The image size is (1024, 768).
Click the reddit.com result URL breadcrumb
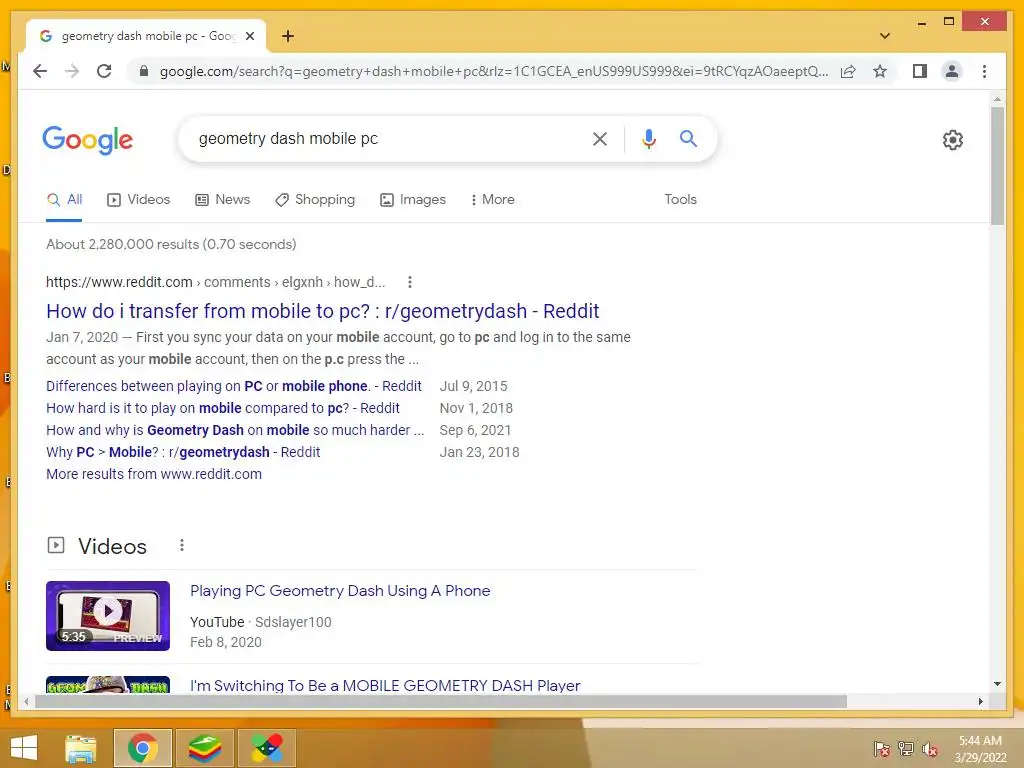[x=216, y=282]
